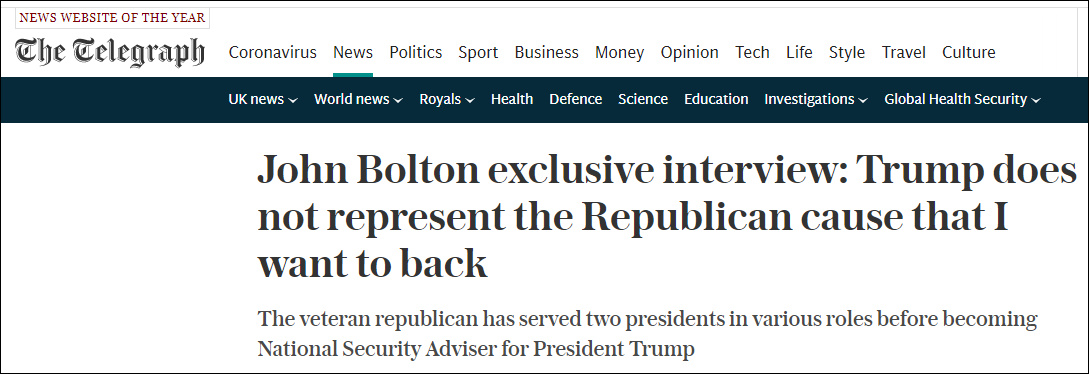Expand the World news dropdown
This screenshot has height=374, width=1089.
(x=358, y=99)
